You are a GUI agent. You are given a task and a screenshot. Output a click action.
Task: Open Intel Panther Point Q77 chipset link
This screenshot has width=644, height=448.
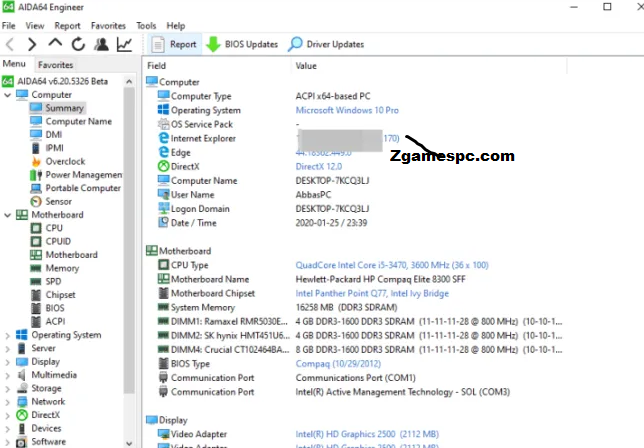[x=372, y=293]
